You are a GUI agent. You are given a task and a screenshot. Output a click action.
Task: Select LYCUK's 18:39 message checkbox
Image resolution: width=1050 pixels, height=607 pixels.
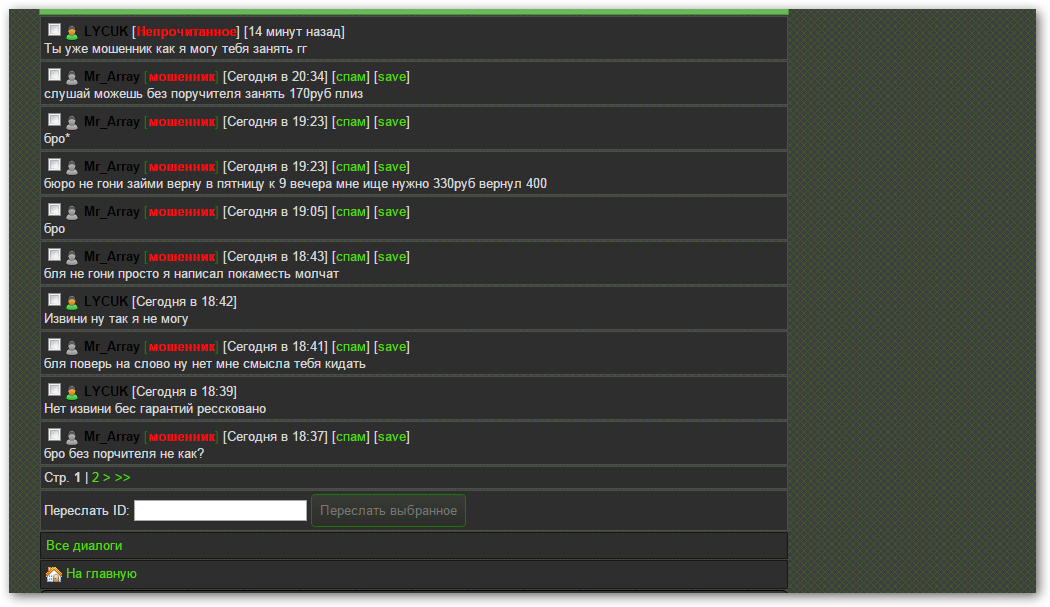pos(54,389)
